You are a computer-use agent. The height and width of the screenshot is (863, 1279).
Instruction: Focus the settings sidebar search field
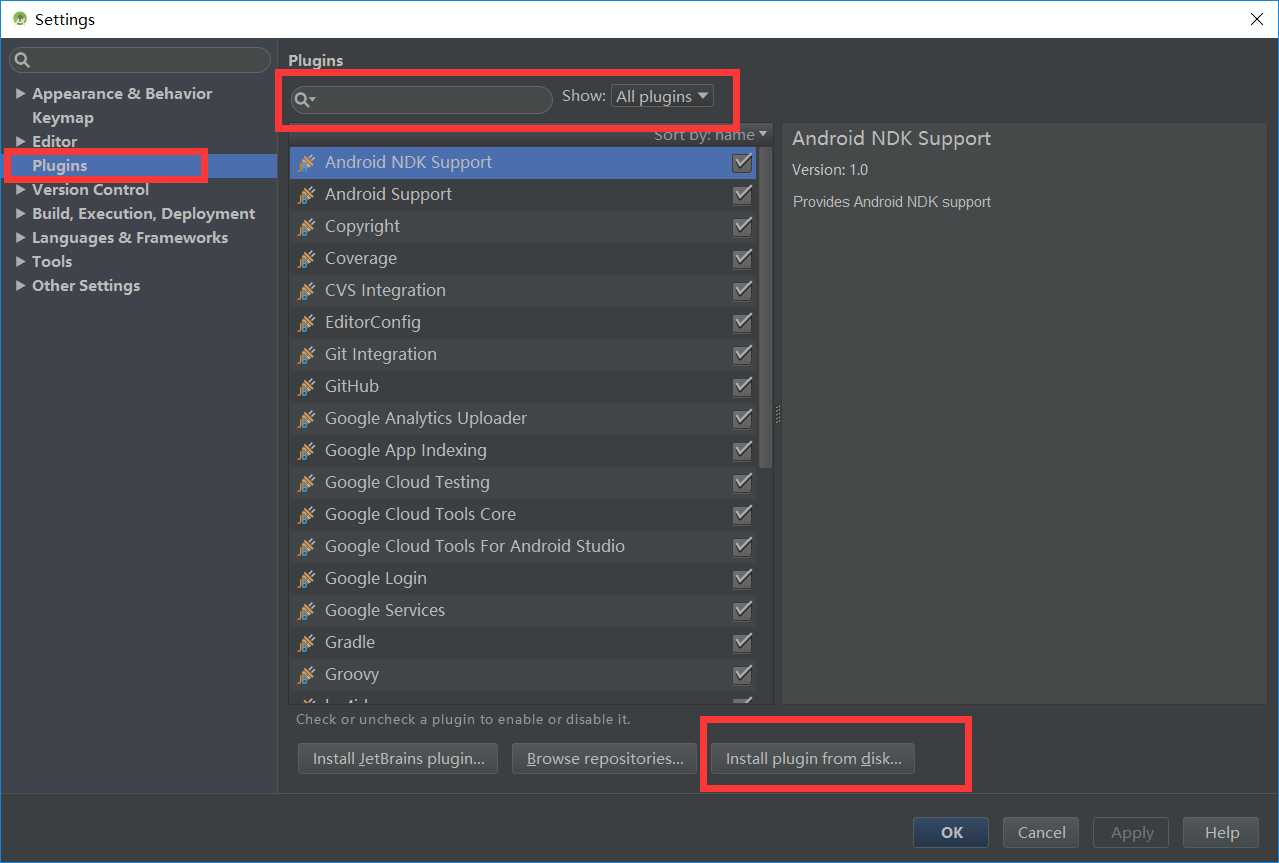(x=140, y=60)
